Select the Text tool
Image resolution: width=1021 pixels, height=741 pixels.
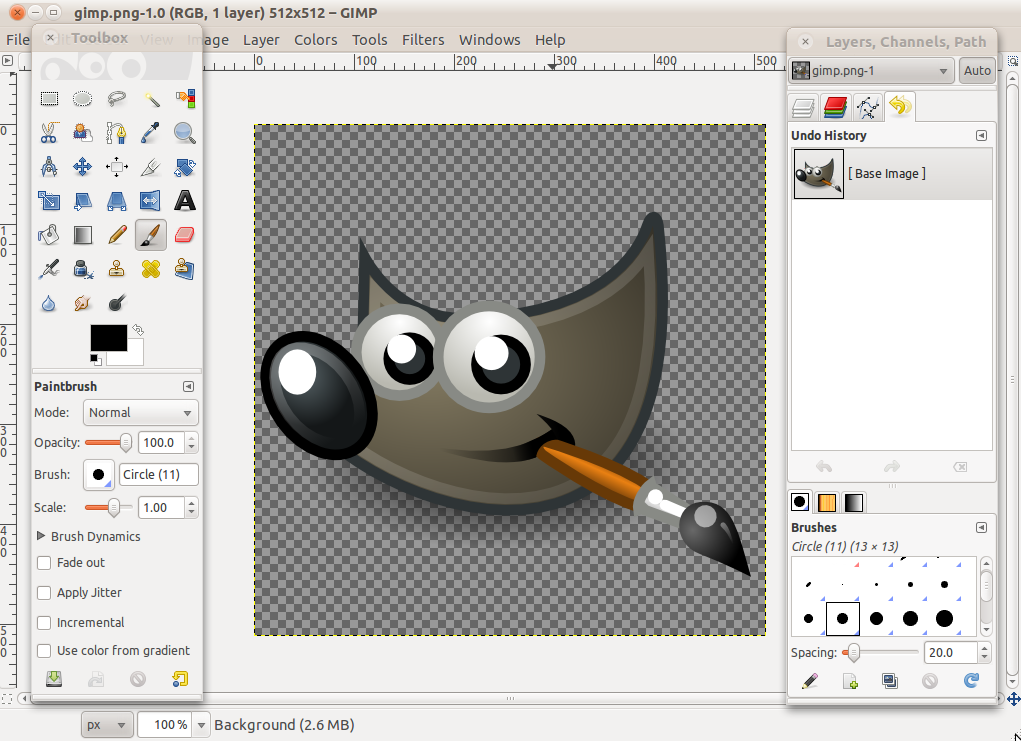point(185,201)
